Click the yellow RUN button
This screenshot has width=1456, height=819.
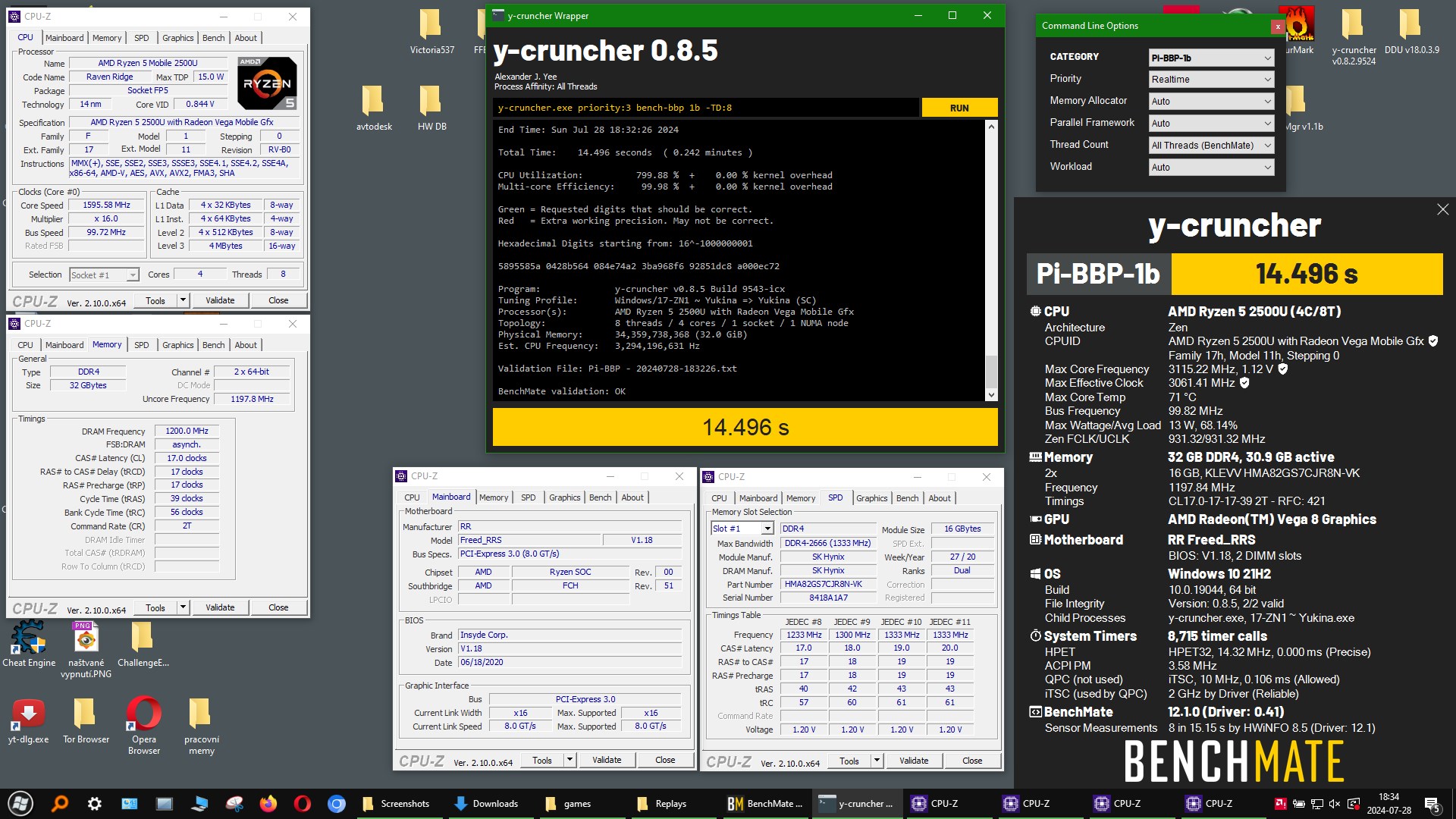959,108
